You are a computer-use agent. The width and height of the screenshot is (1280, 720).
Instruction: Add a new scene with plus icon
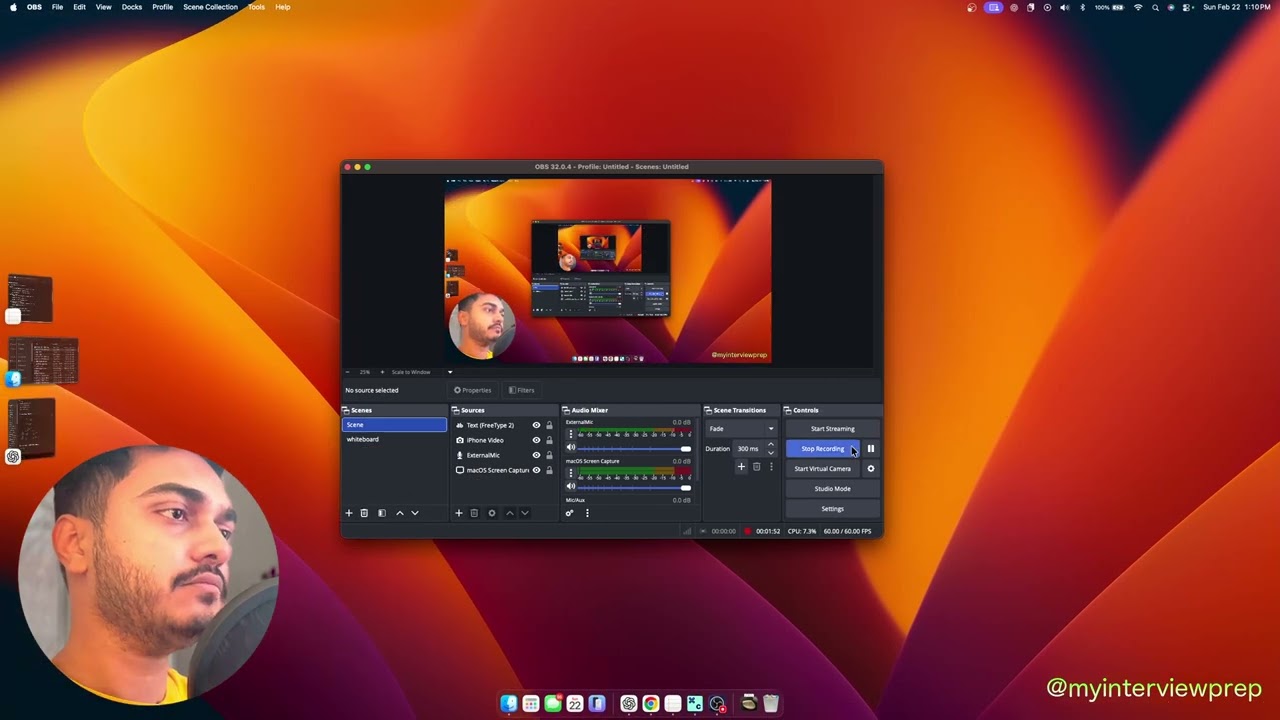pyautogui.click(x=349, y=513)
